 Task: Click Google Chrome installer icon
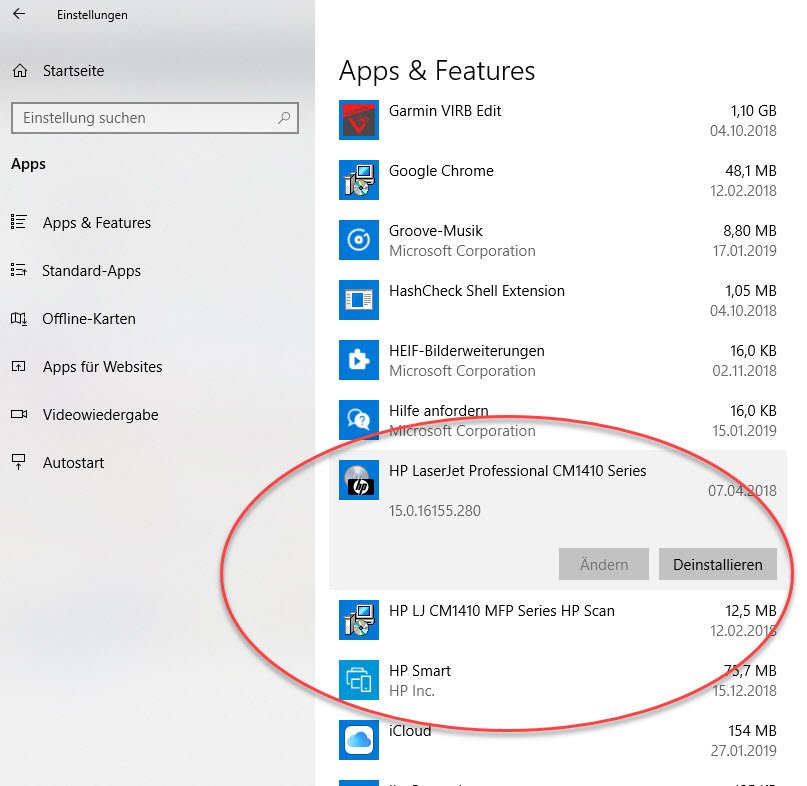tap(359, 180)
